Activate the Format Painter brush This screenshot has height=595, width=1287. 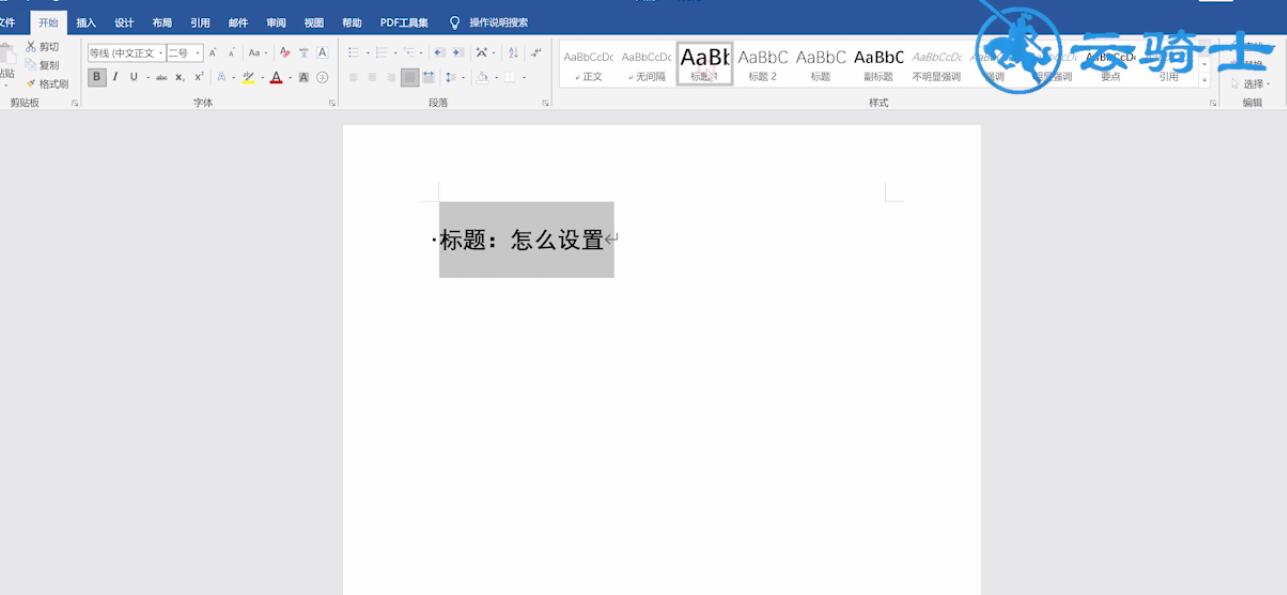(x=47, y=84)
